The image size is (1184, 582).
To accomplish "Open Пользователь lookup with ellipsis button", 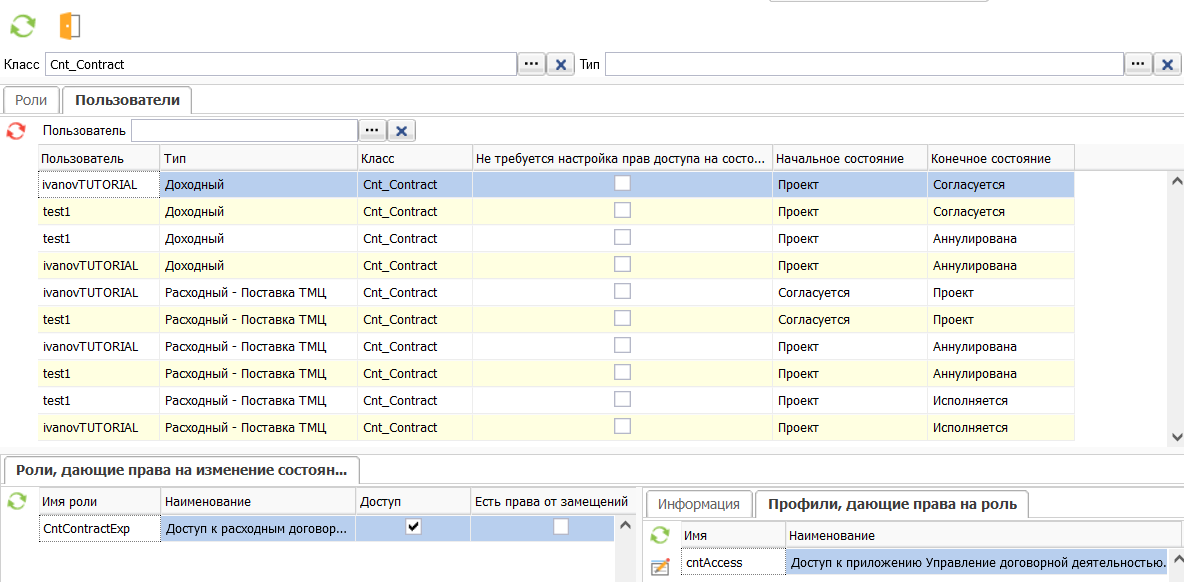I will (372, 131).
